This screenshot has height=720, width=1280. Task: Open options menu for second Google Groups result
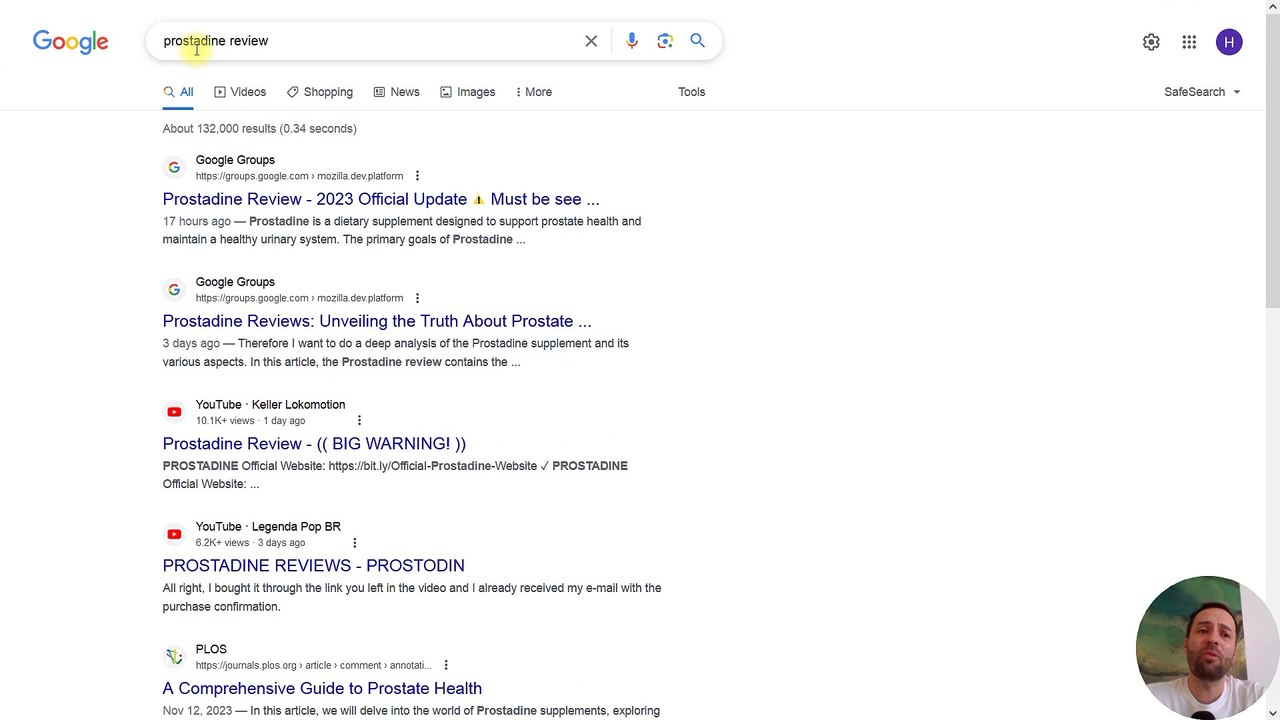[x=417, y=298]
